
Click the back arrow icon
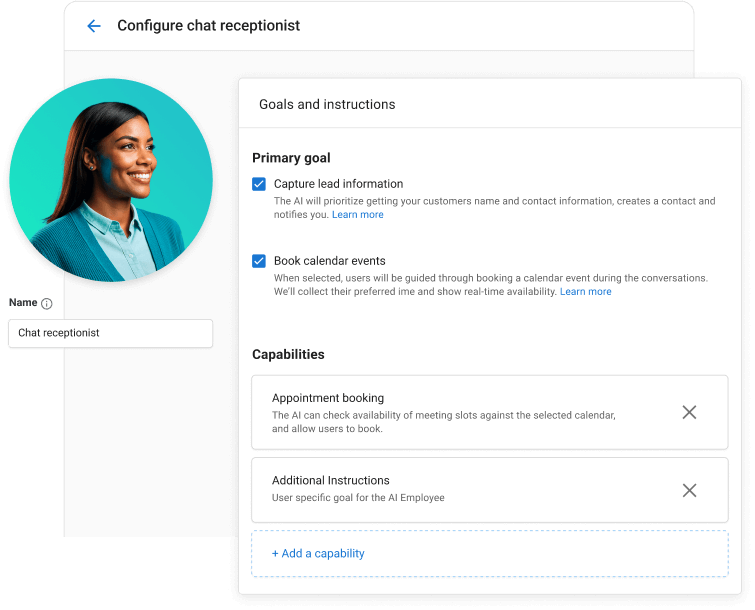click(x=94, y=26)
